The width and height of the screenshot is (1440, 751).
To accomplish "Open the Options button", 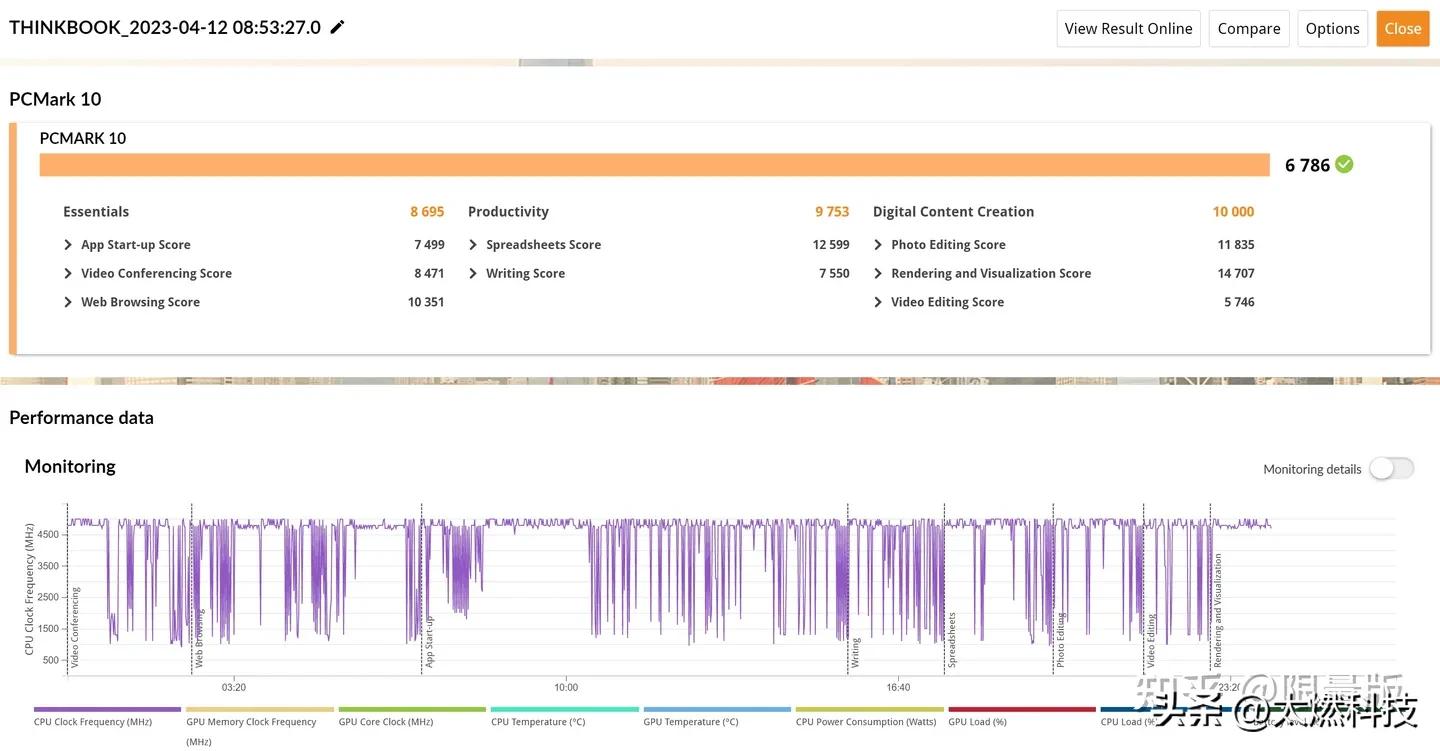I will coord(1332,28).
